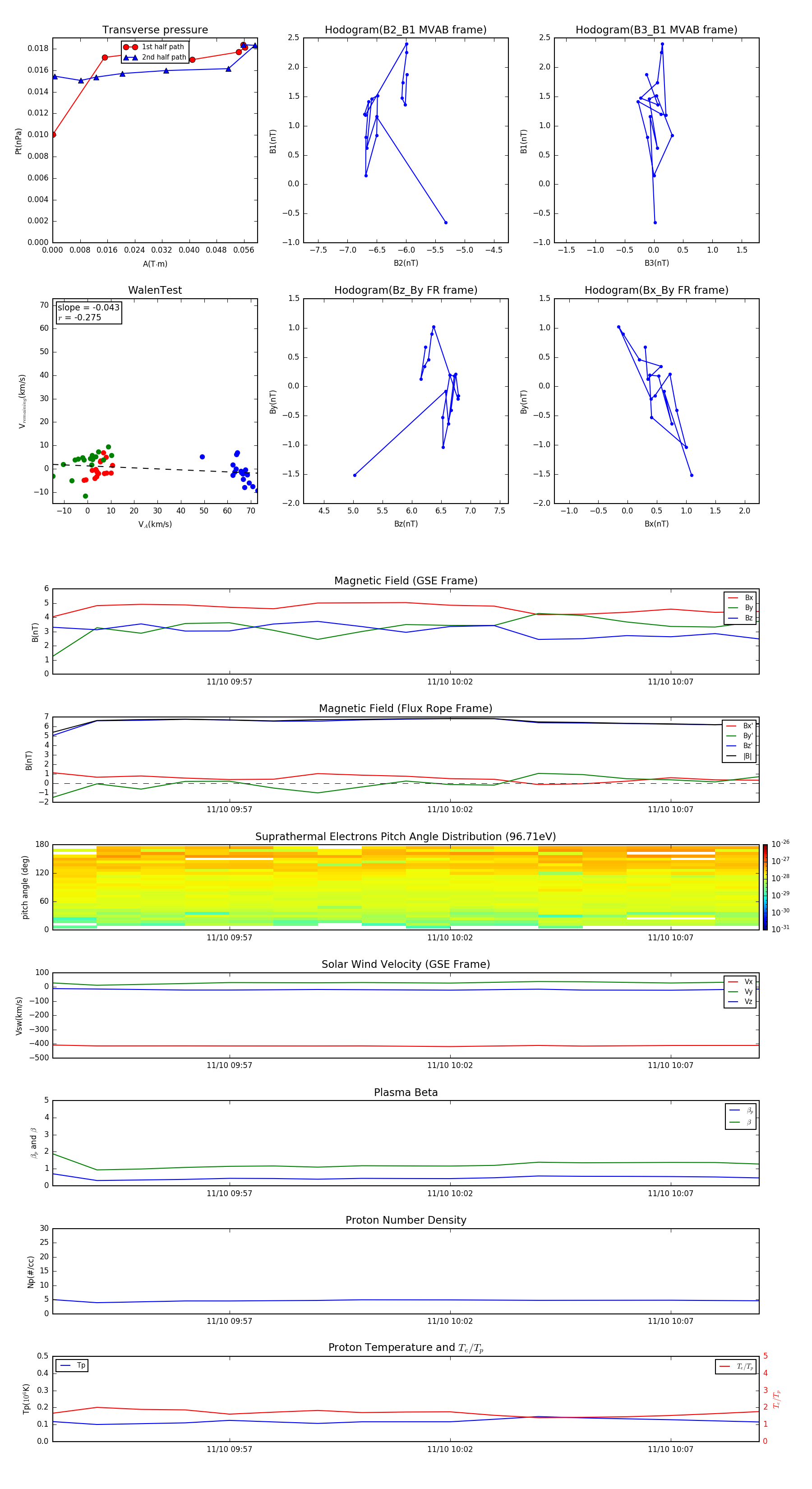
Task: Click the bottom-right endpoint of the B2_B1 hodogram
Action: tap(446, 222)
